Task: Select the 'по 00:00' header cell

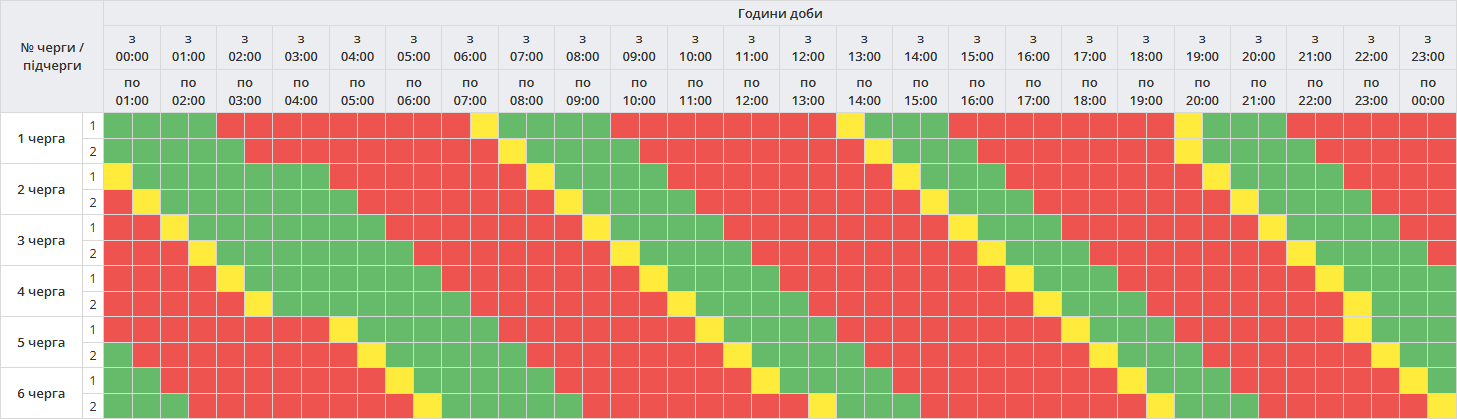Action: pos(1428,91)
